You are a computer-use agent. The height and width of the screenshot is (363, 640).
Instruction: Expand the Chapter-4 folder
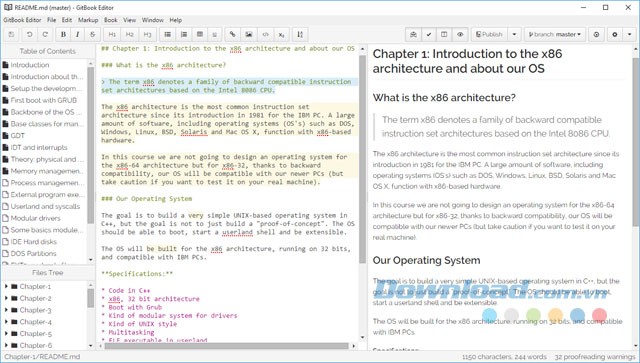tap(6, 322)
